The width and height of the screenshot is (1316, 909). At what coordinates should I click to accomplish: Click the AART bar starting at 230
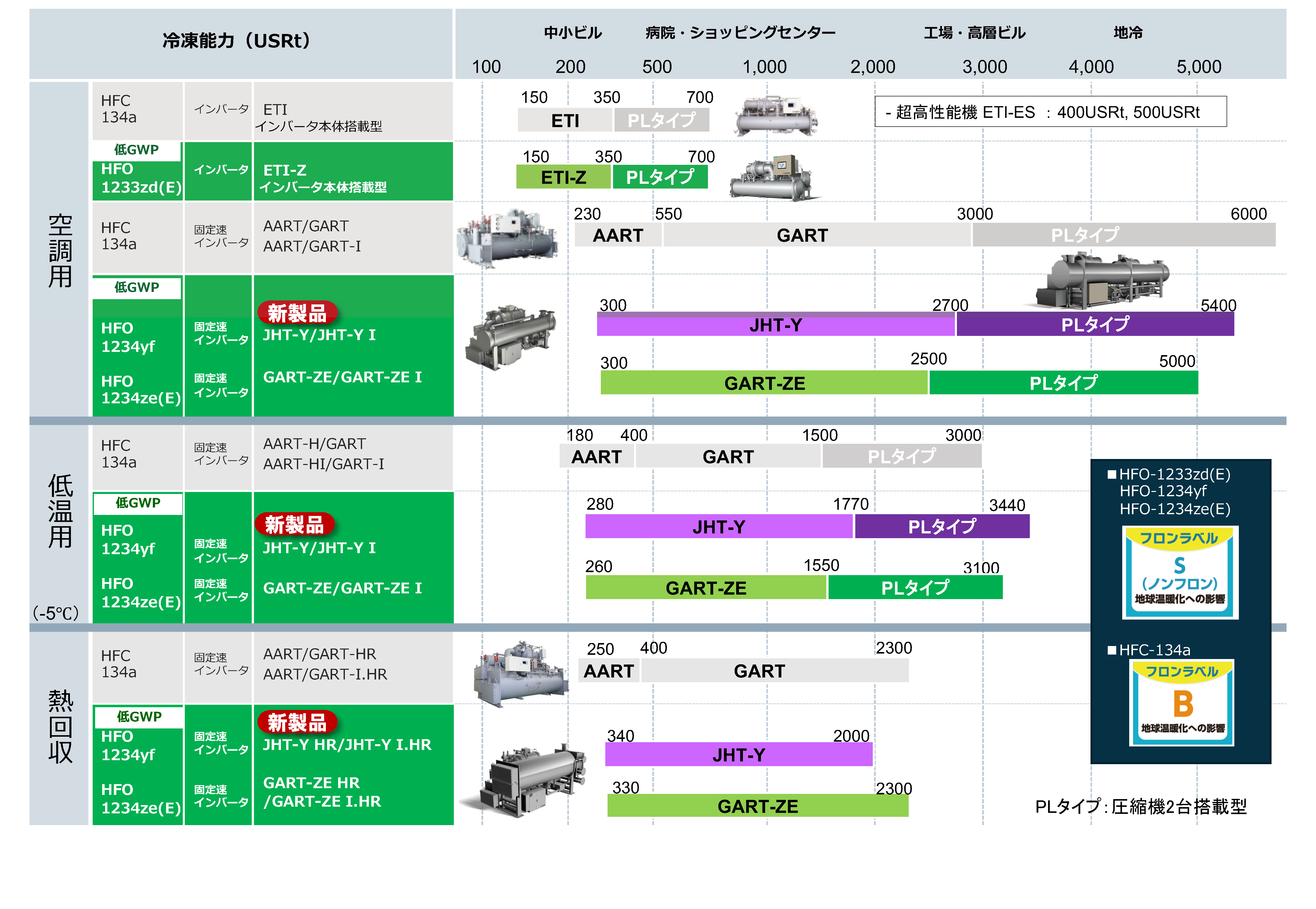click(x=618, y=235)
